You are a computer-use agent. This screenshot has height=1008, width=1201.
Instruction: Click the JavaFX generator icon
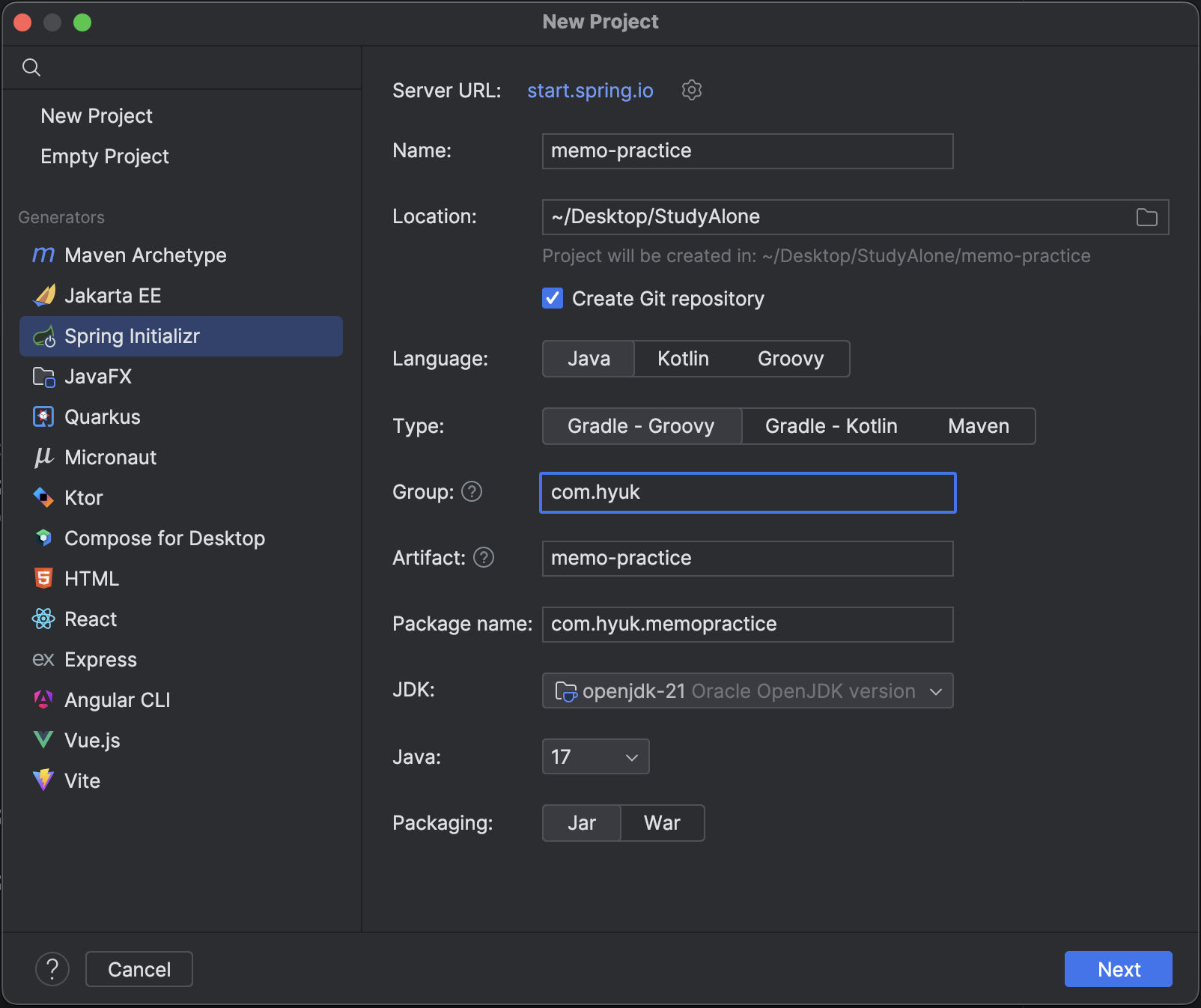[x=44, y=377]
